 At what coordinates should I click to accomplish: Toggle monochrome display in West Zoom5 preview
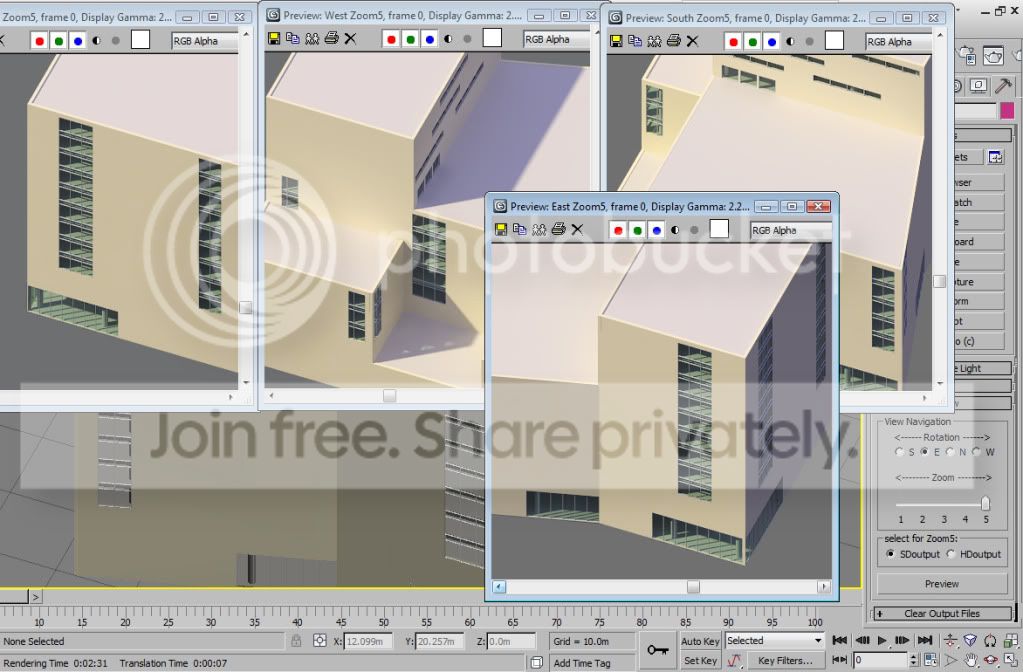(x=467, y=39)
